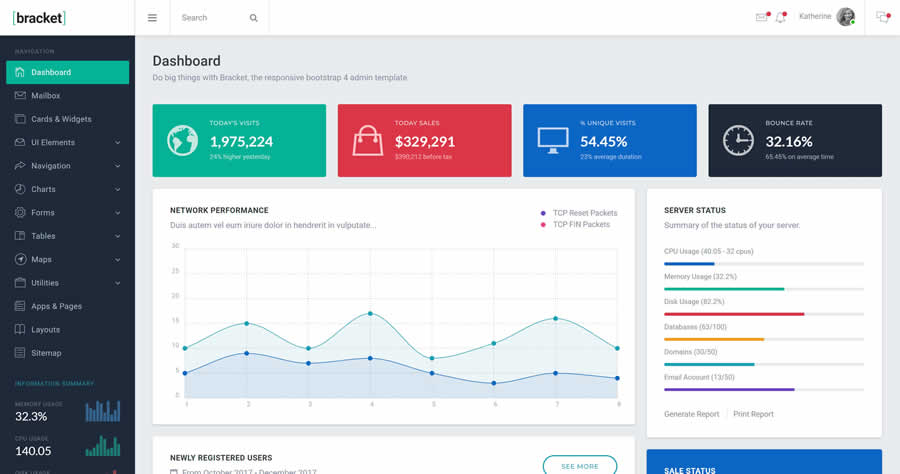Expand the Navigation menu chevron

118,166
